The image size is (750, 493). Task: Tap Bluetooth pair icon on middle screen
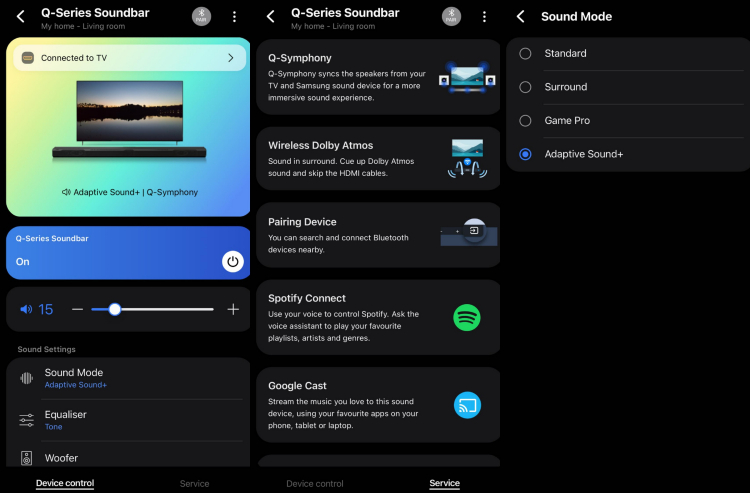tap(451, 16)
